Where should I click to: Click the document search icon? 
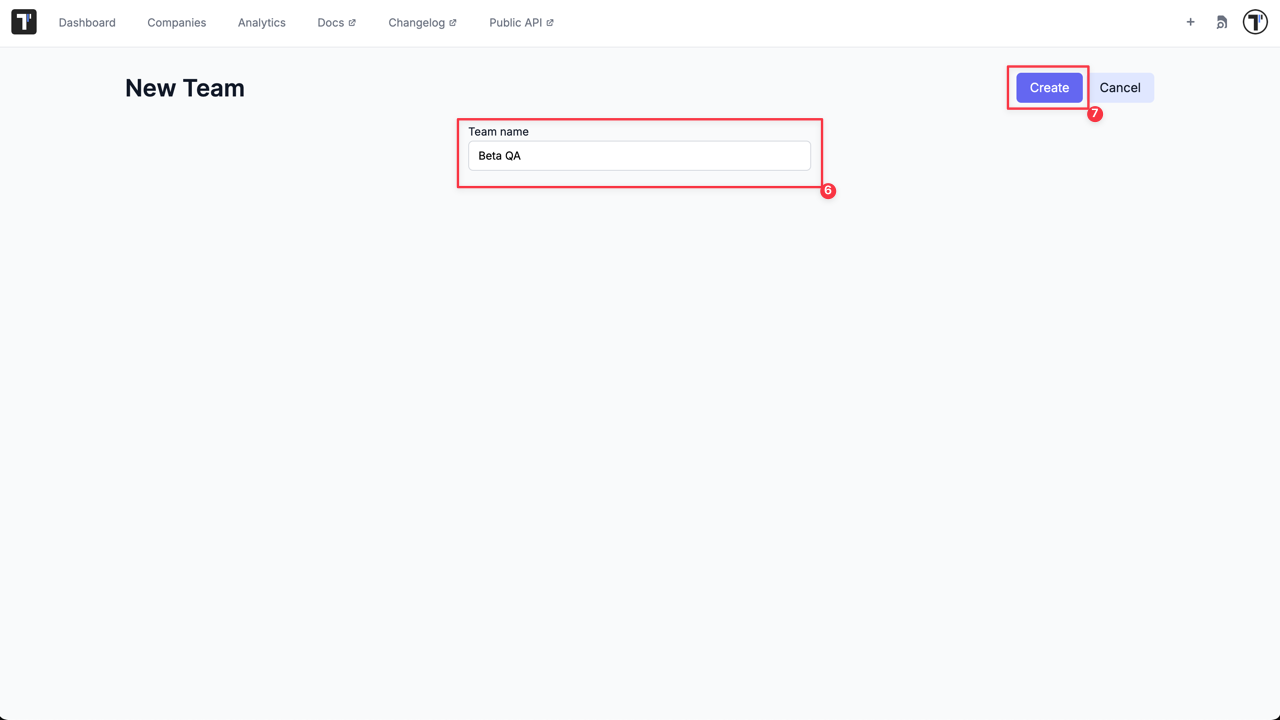point(1221,21)
